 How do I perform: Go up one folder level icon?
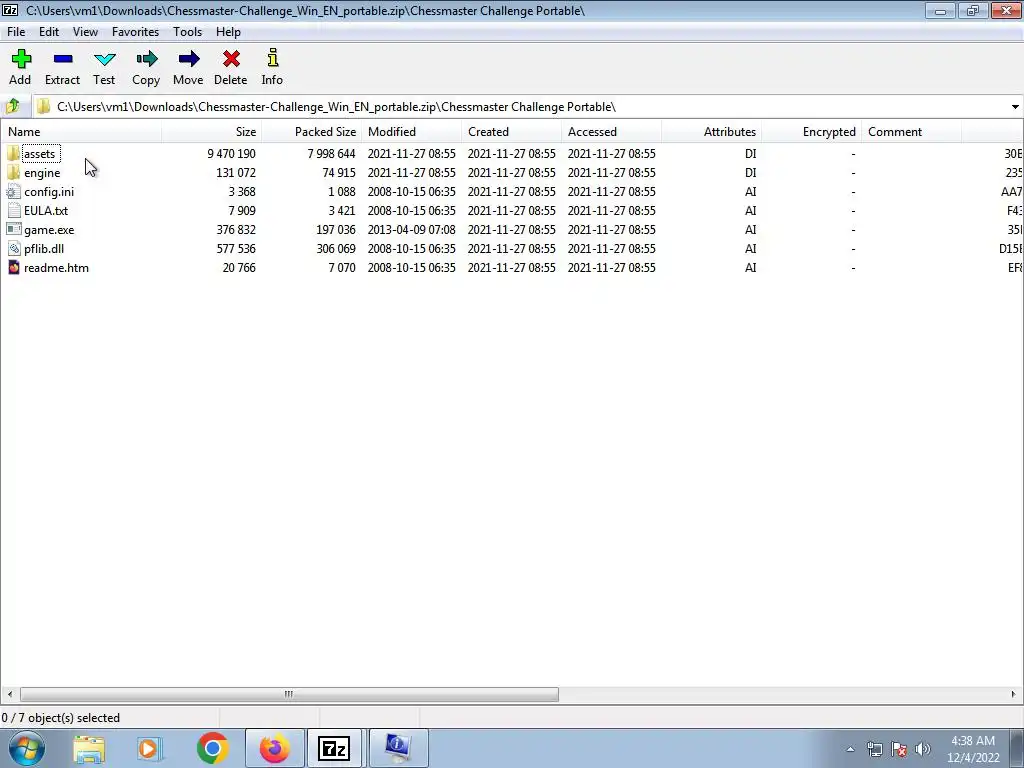13,106
